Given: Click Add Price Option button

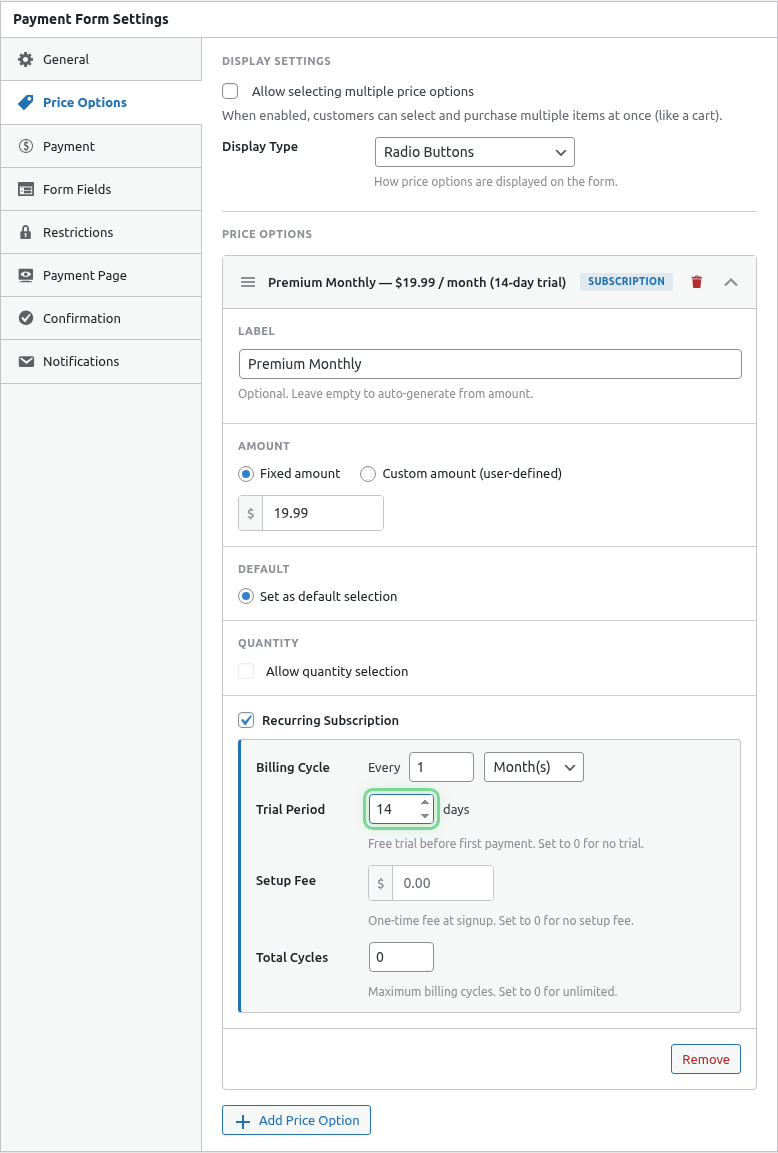Looking at the screenshot, I should [x=296, y=1120].
